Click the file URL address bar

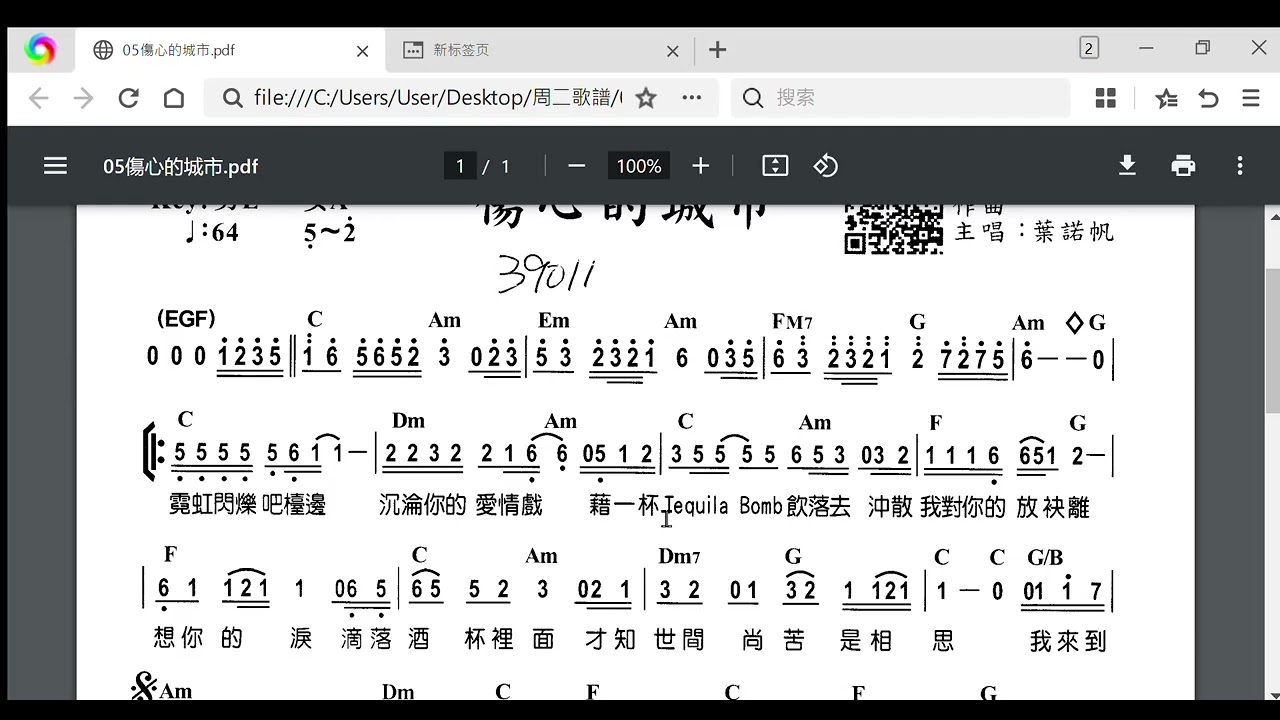[x=438, y=98]
